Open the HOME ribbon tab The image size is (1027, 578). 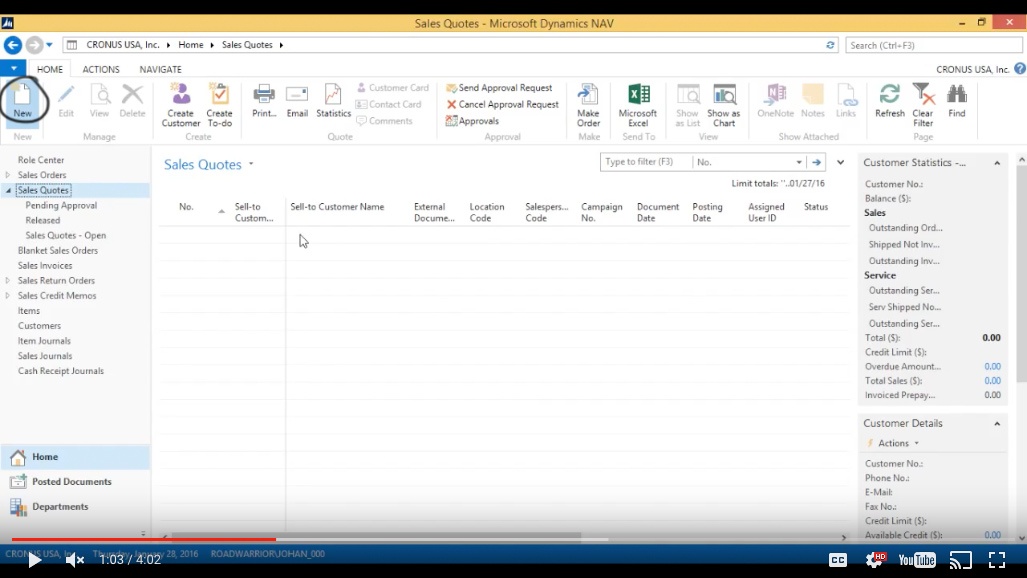click(x=50, y=69)
